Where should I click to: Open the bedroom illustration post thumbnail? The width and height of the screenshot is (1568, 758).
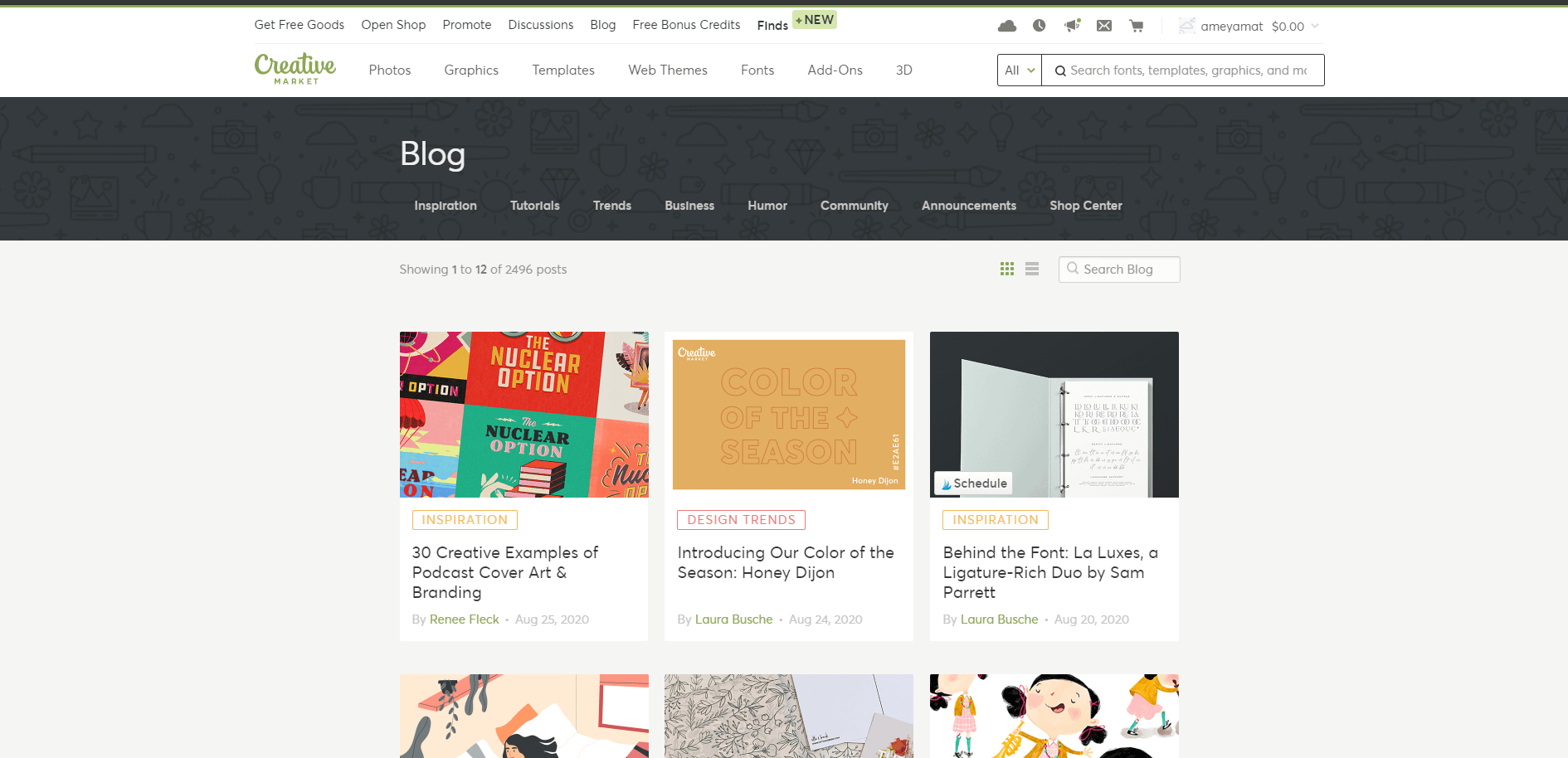524,716
